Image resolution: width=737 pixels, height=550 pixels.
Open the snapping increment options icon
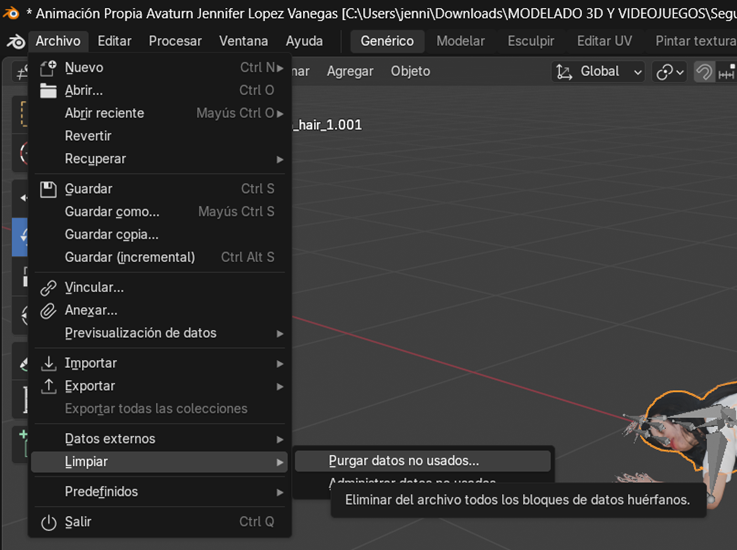click(x=726, y=72)
